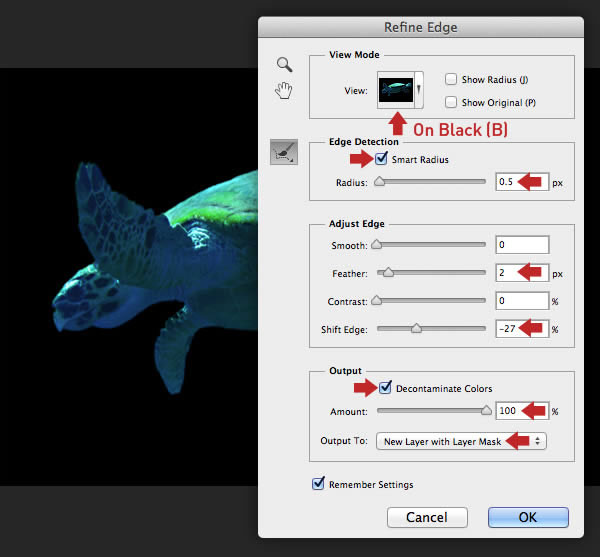Viewport: 600px width, 557px height.
Task: Confirm with the OK button
Action: pos(528,517)
